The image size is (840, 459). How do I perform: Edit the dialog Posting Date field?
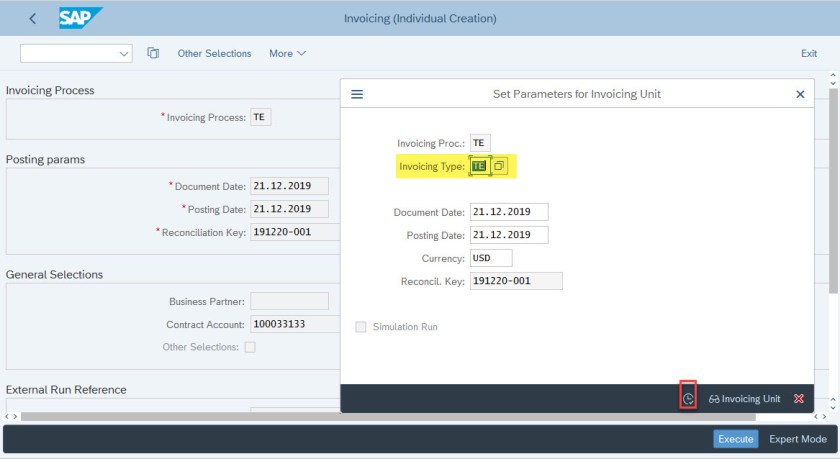509,235
